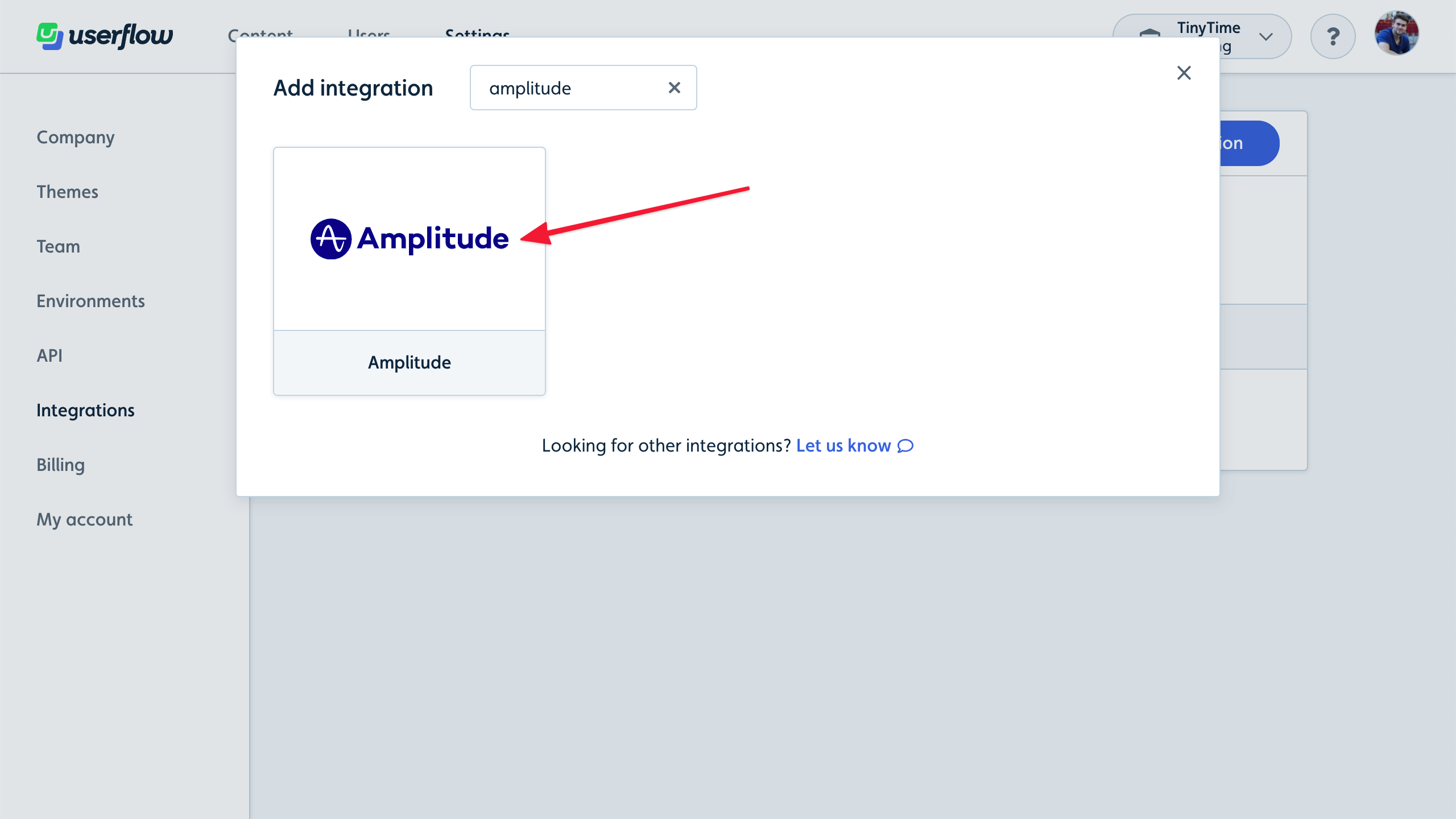
Task: Navigate to Billing settings section
Action: pyautogui.click(x=60, y=465)
